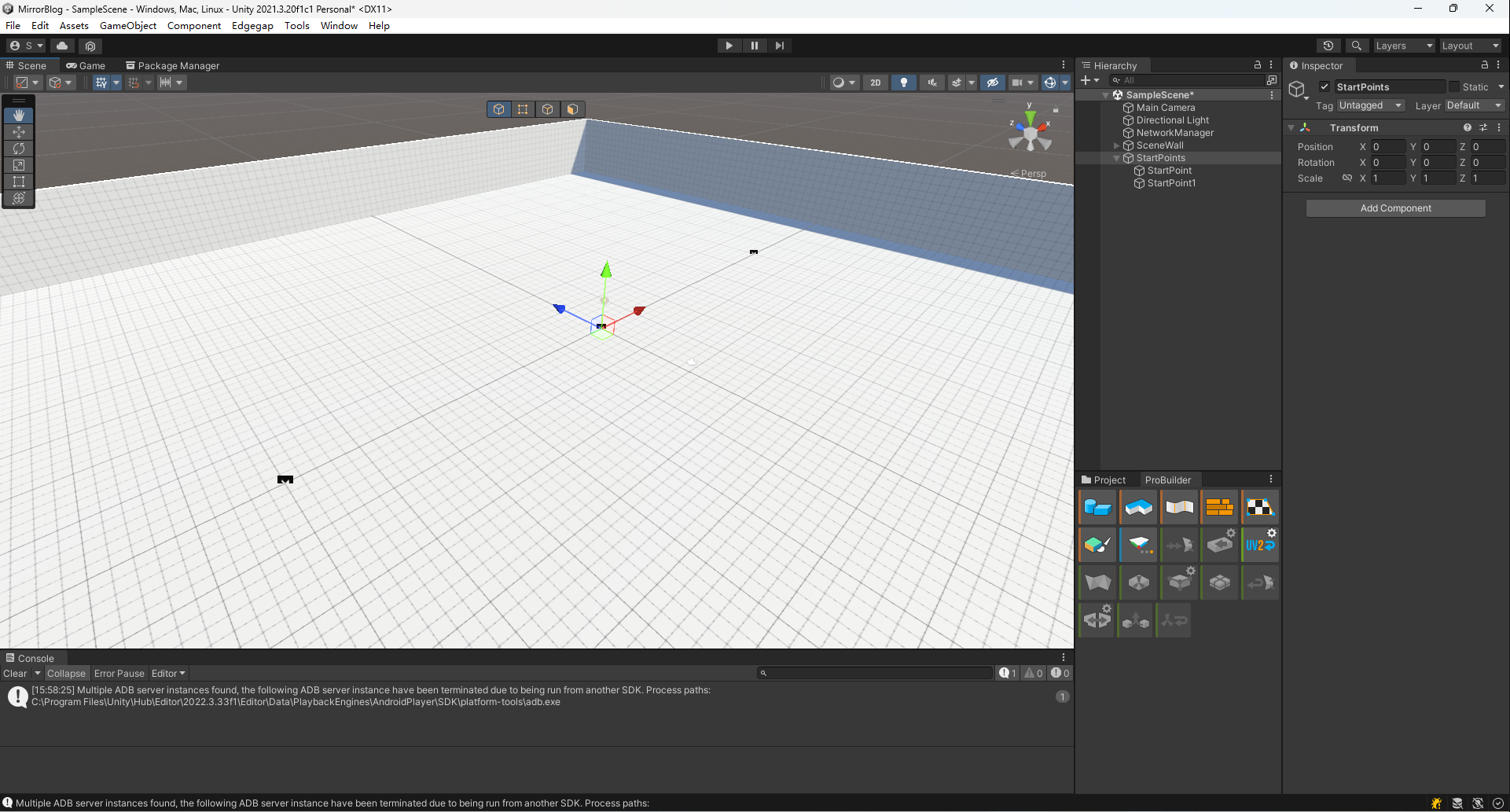Click Clear in Console
The height and width of the screenshot is (812, 1510).
coord(15,674)
